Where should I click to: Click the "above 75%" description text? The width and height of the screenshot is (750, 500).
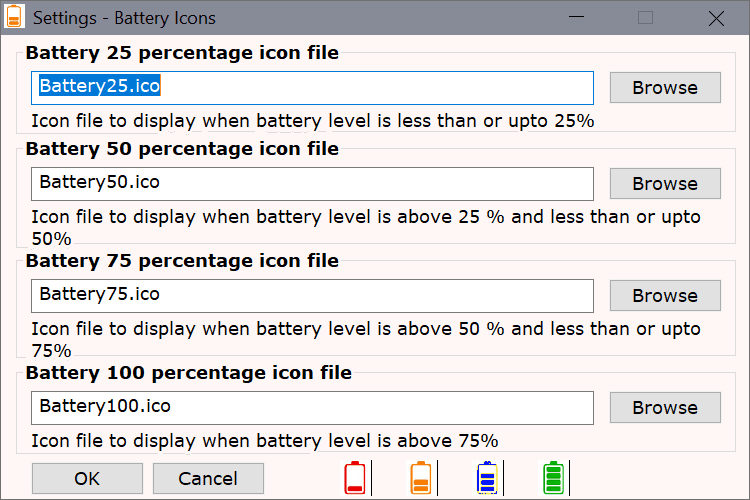[x=448, y=441]
